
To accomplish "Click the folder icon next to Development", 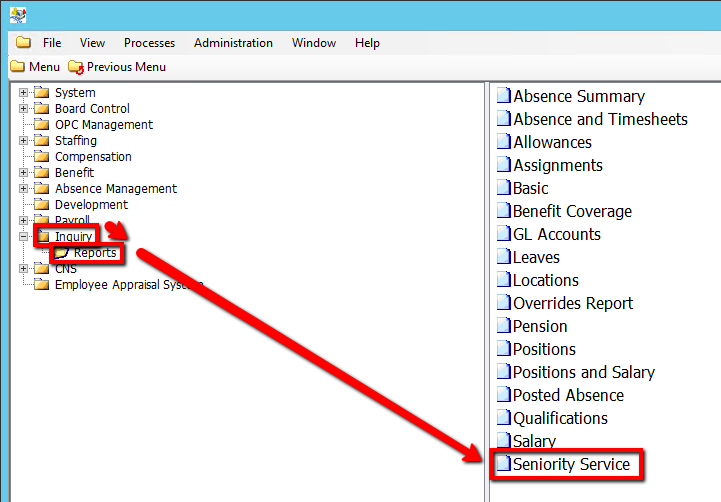I will click(41, 205).
